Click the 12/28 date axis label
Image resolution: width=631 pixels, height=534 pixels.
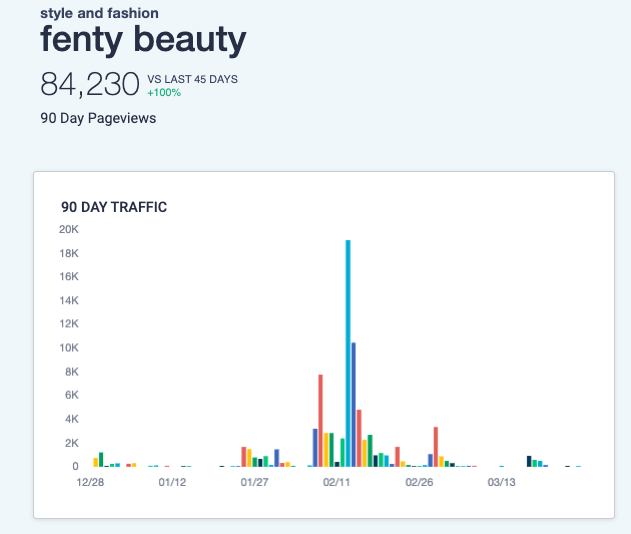(x=90, y=482)
